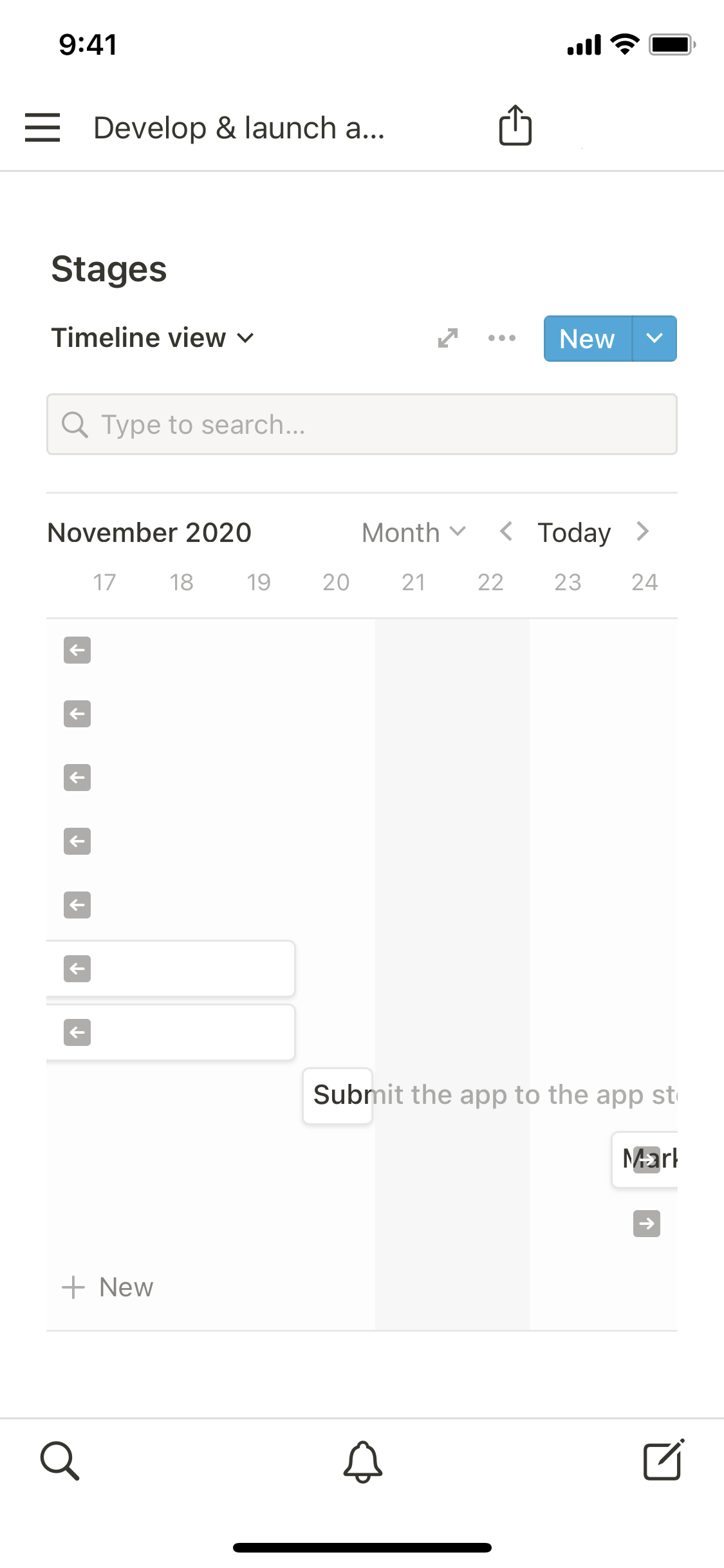The width and height of the screenshot is (724, 1568).
Task: Tap the share page icon
Action: [x=515, y=126]
